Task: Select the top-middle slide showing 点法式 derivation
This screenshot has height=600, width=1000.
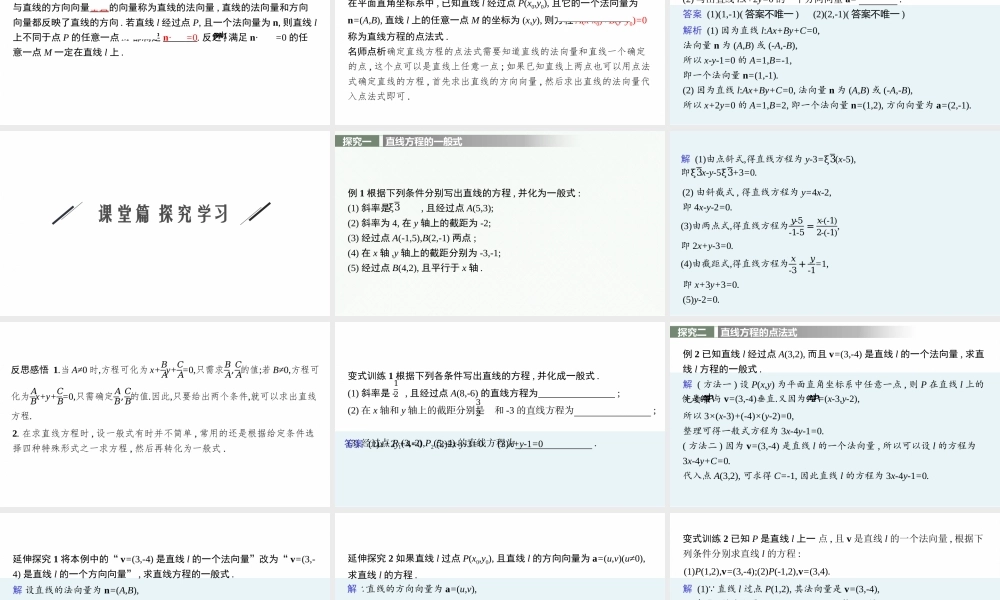Action: pos(500,60)
